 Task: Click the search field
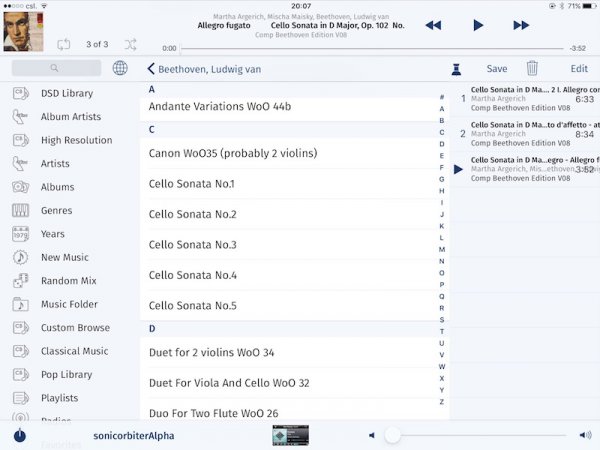click(56, 68)
